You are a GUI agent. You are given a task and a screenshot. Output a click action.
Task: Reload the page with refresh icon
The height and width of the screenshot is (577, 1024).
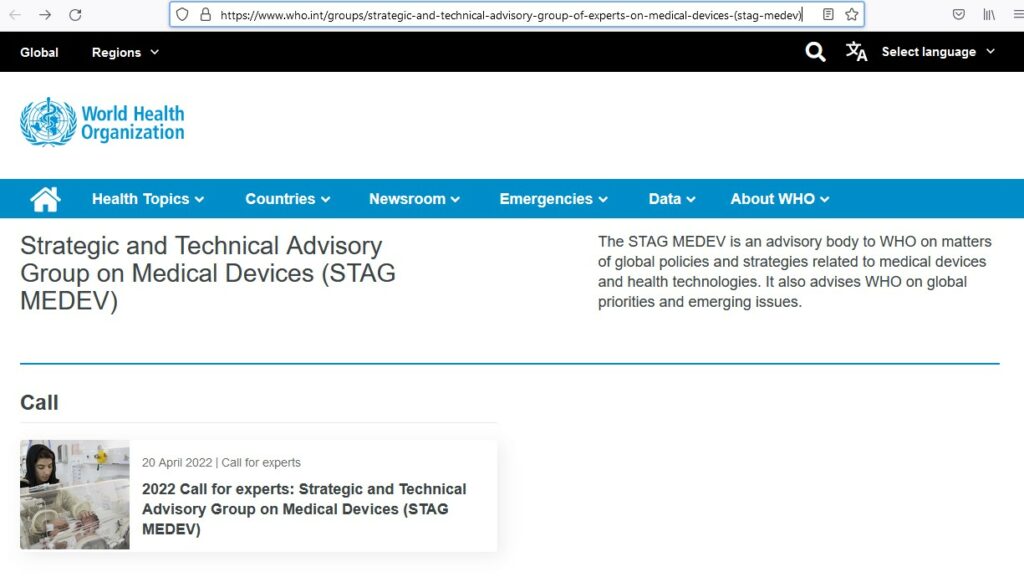point(75,15)
